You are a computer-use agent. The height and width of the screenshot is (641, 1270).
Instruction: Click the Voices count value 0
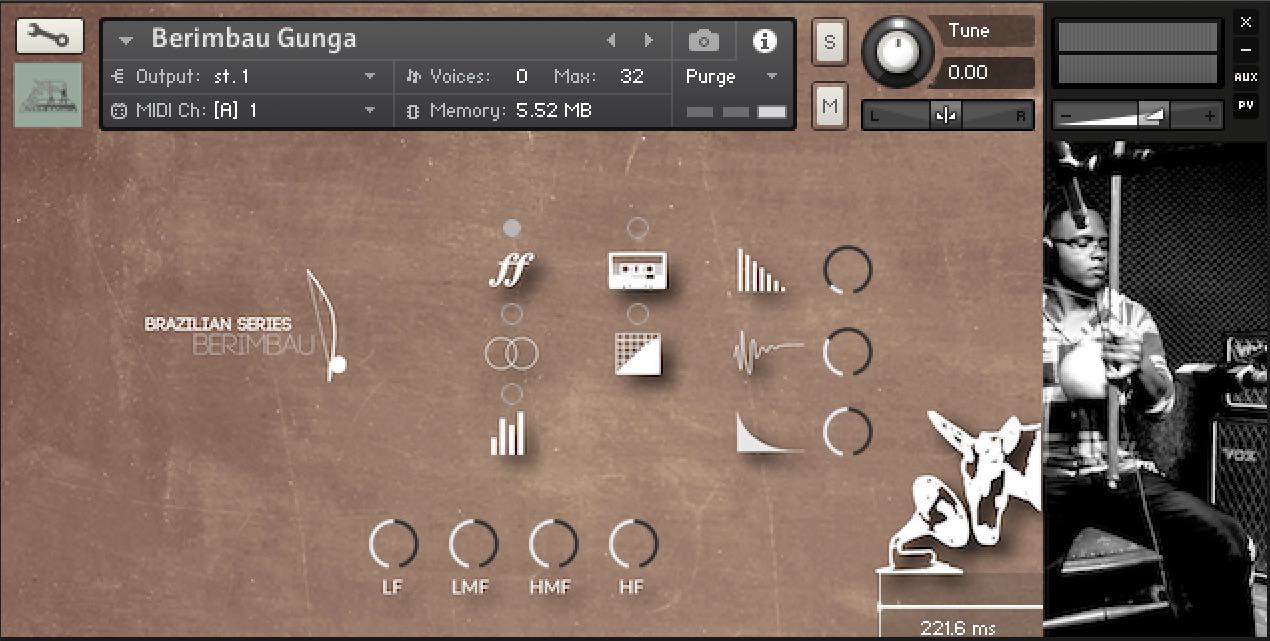522,77
